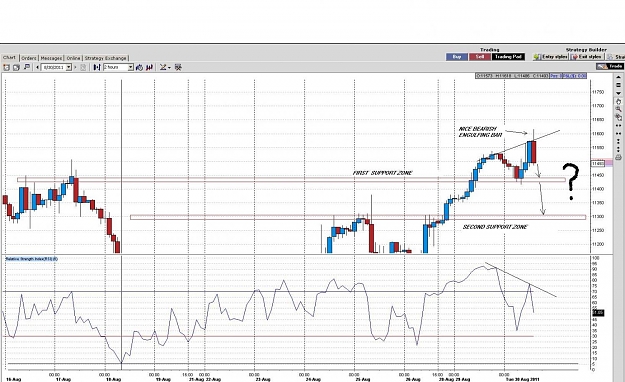Click the print icon on right sidebar
This screenshot has height=382, width=625.
tap(618, 158)
